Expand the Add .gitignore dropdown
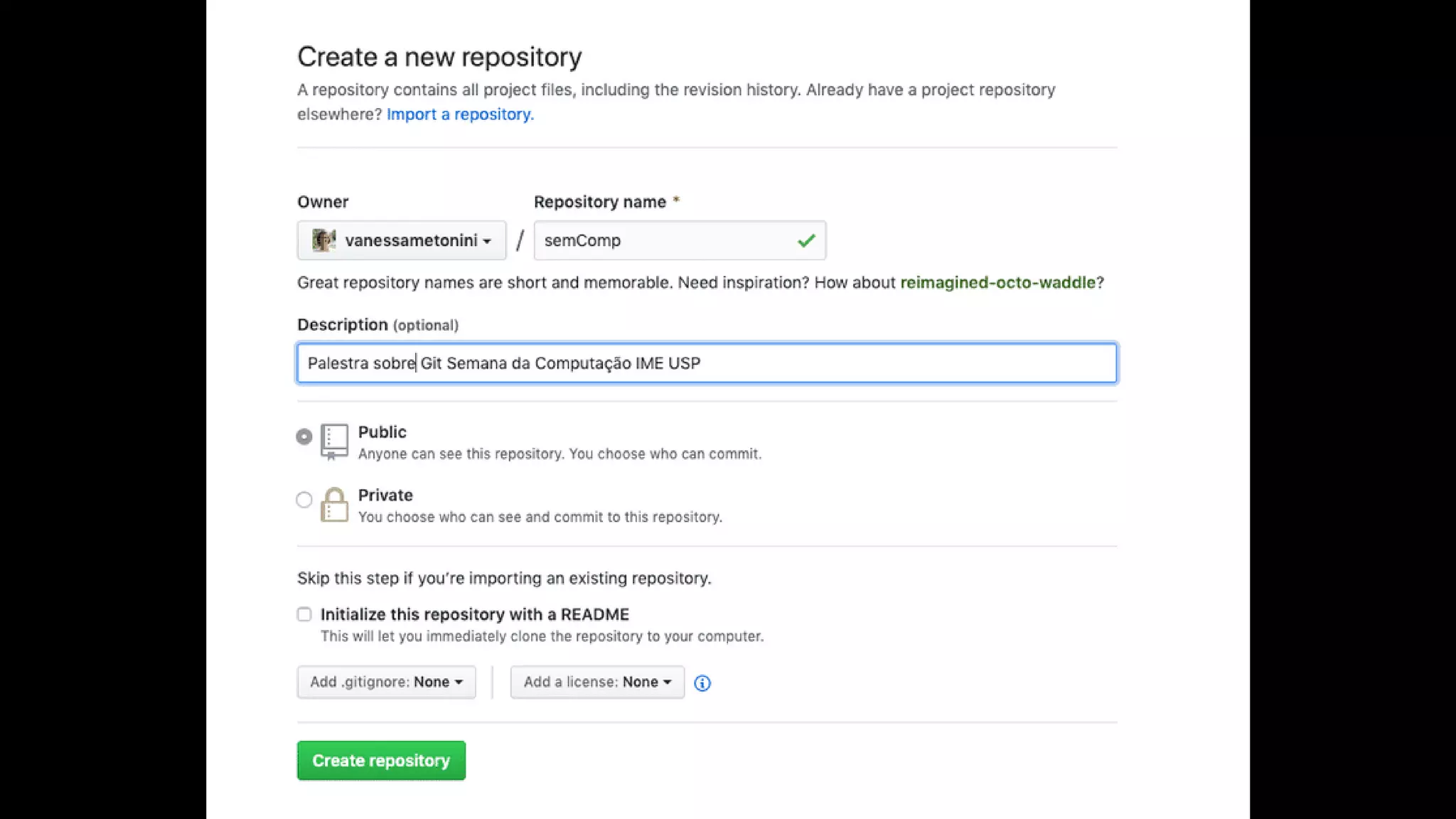Screen dimensions: 1456x819 point(386,682)
